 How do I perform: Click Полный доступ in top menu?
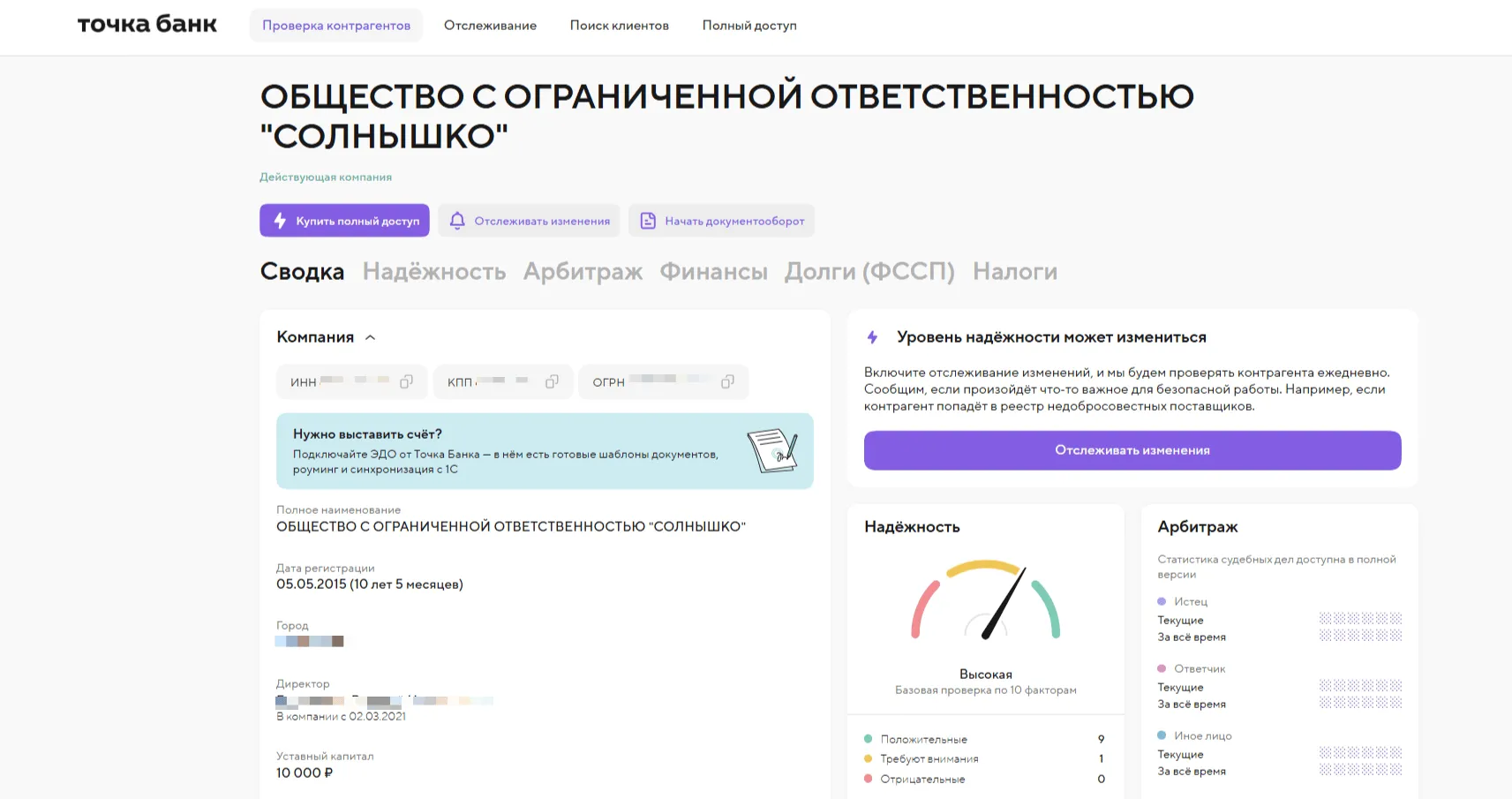point(749,26)
